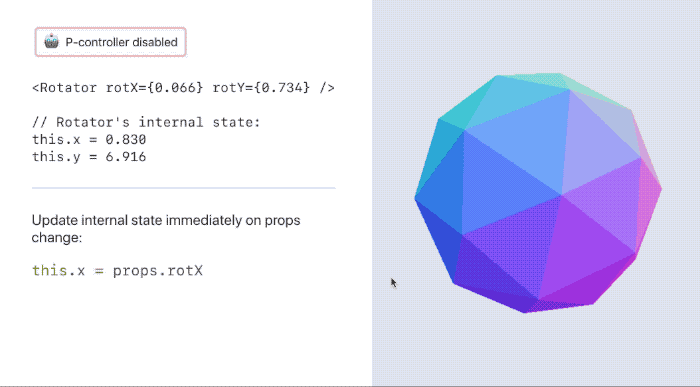Toggle the P-controller disabled button
The width and height of the screenshot is (700, 387).
tap(111, 42)
